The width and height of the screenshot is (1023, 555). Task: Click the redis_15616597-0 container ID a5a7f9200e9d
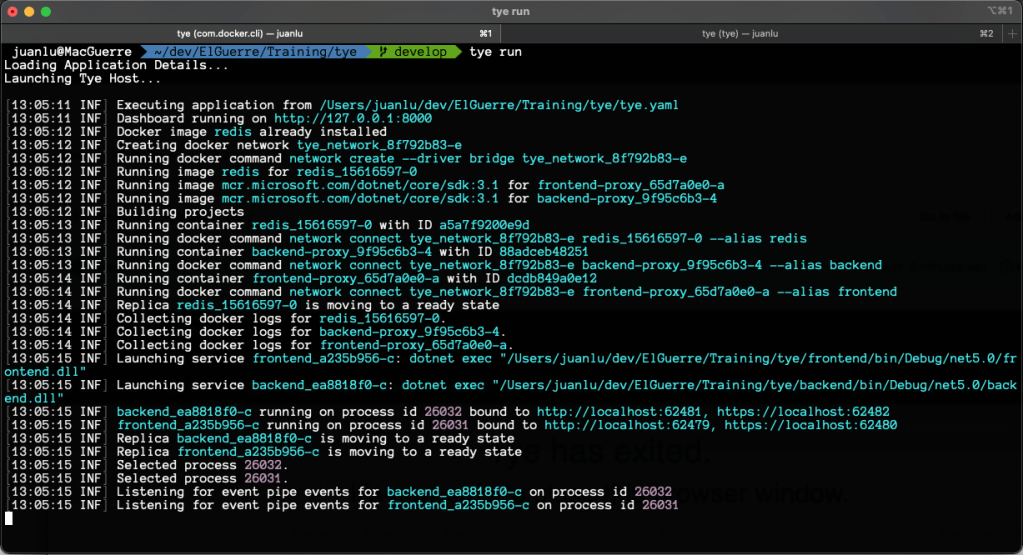[x=483, y=225]
